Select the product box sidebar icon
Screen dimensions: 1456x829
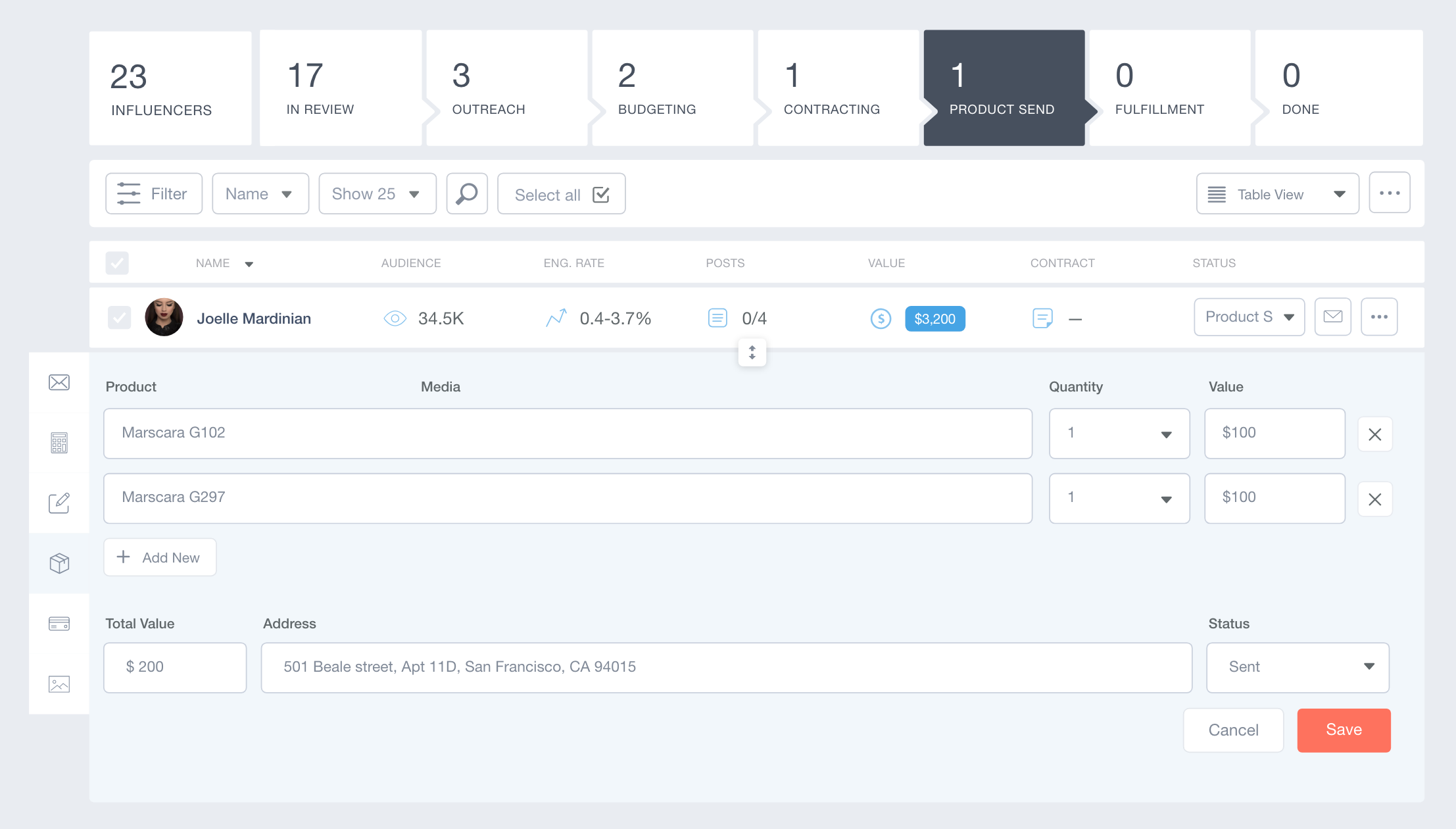pyautogui.click(x=59, y=563)
